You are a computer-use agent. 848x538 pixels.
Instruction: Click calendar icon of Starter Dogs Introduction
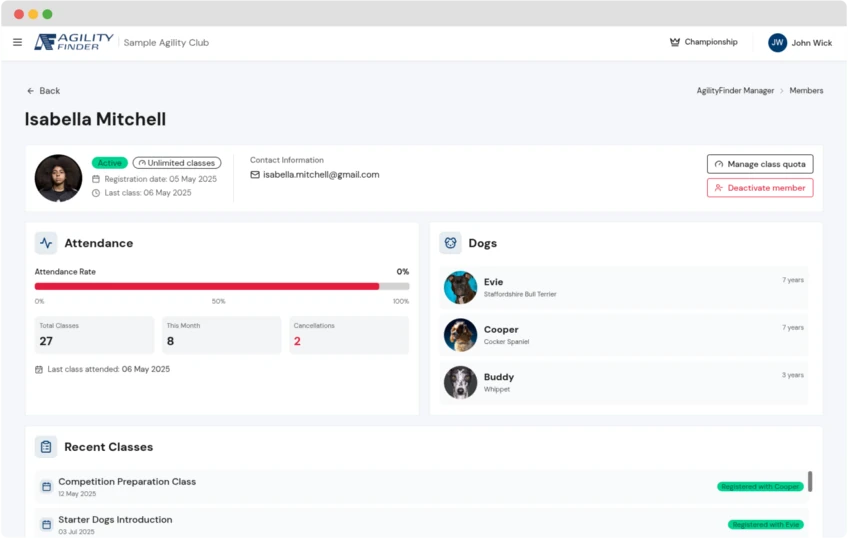pyautogui.click(x=47, y=524)
